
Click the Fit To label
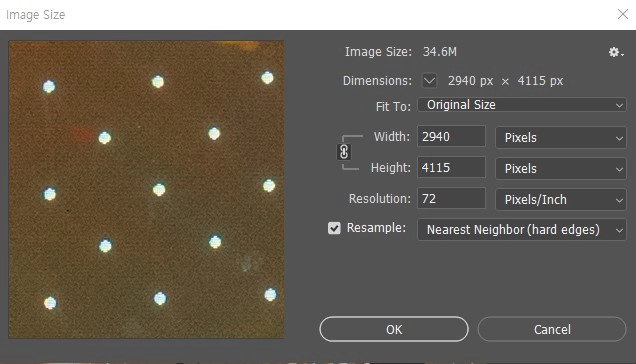pos(393,106)
